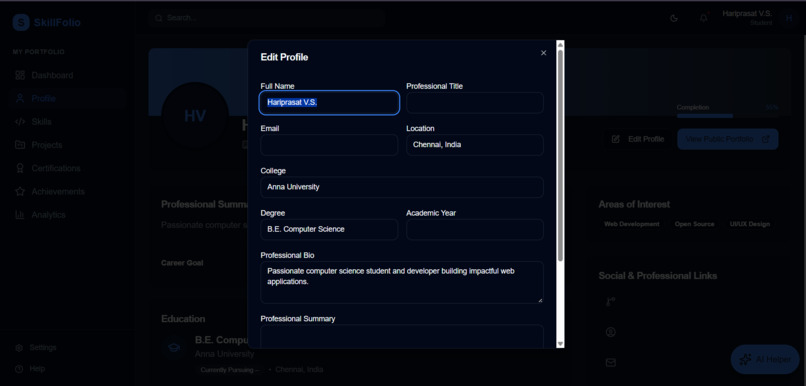Open the AI Helper button
The width and height of the screenshot is (806, 386).
point(765,359)
